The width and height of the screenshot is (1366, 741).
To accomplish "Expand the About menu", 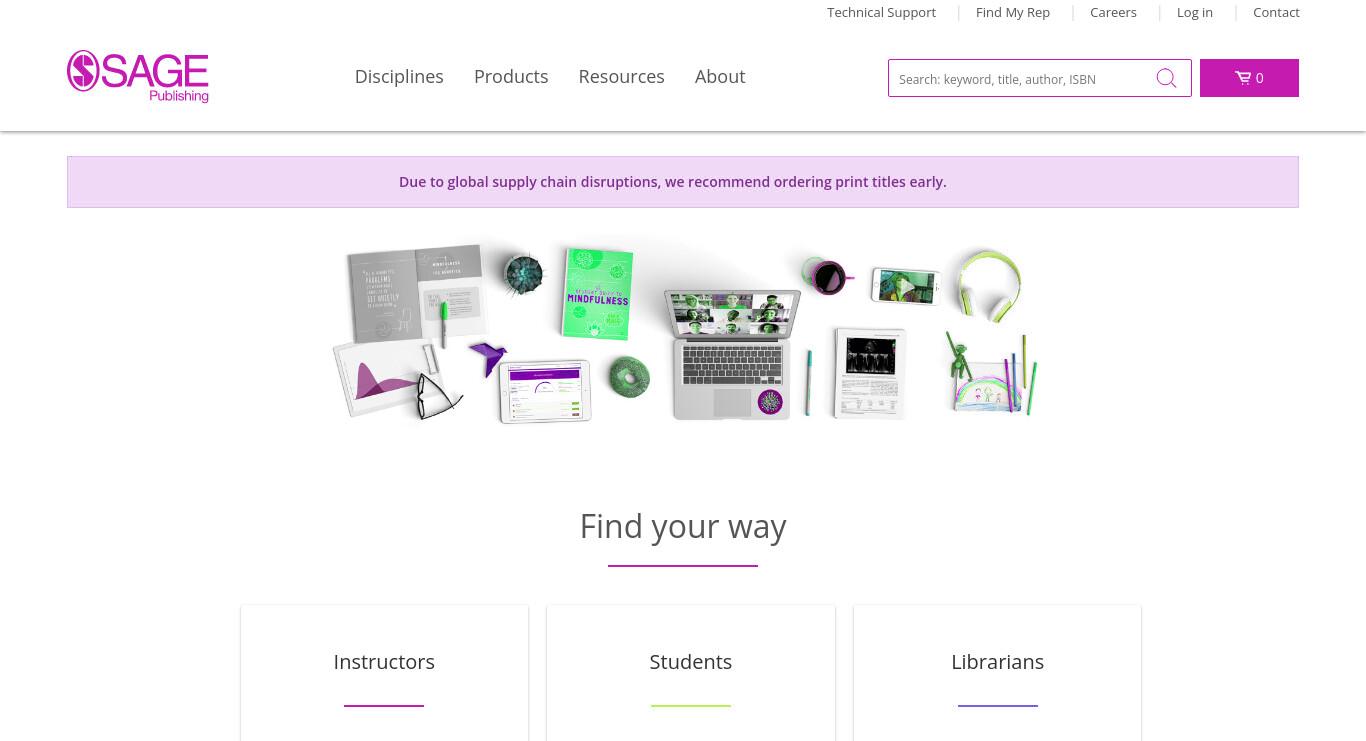I will coord(720,77).
